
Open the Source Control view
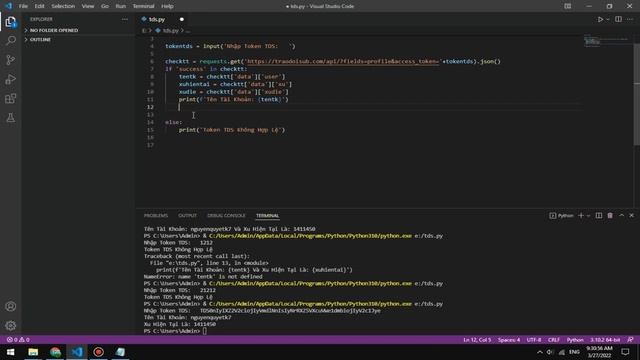pos(11,60)
